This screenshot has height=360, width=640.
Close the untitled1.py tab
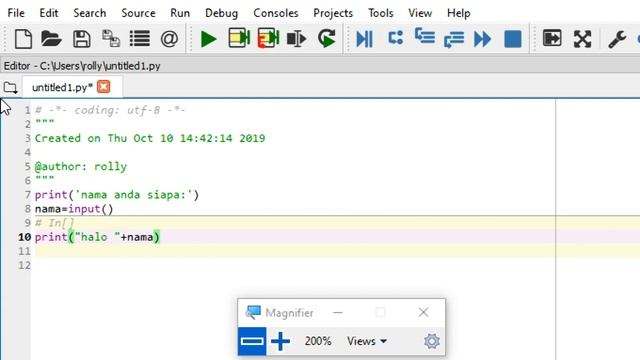[x=104, y=87]
